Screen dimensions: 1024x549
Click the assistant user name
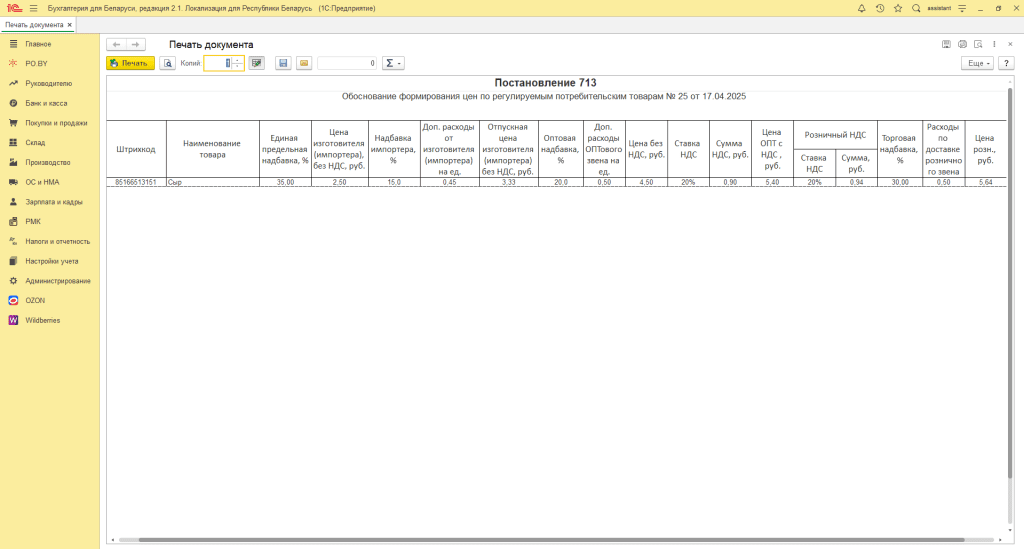coord(939,8)
